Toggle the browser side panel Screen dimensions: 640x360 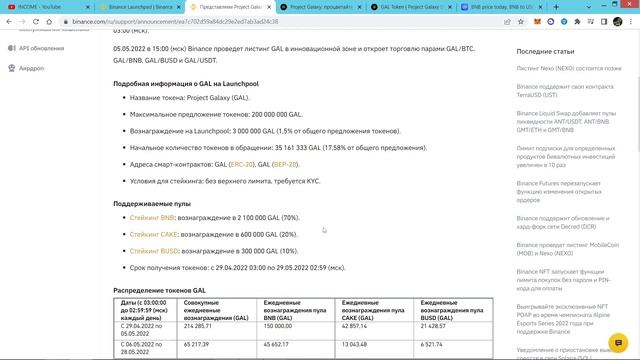click(x=604, y=22)
